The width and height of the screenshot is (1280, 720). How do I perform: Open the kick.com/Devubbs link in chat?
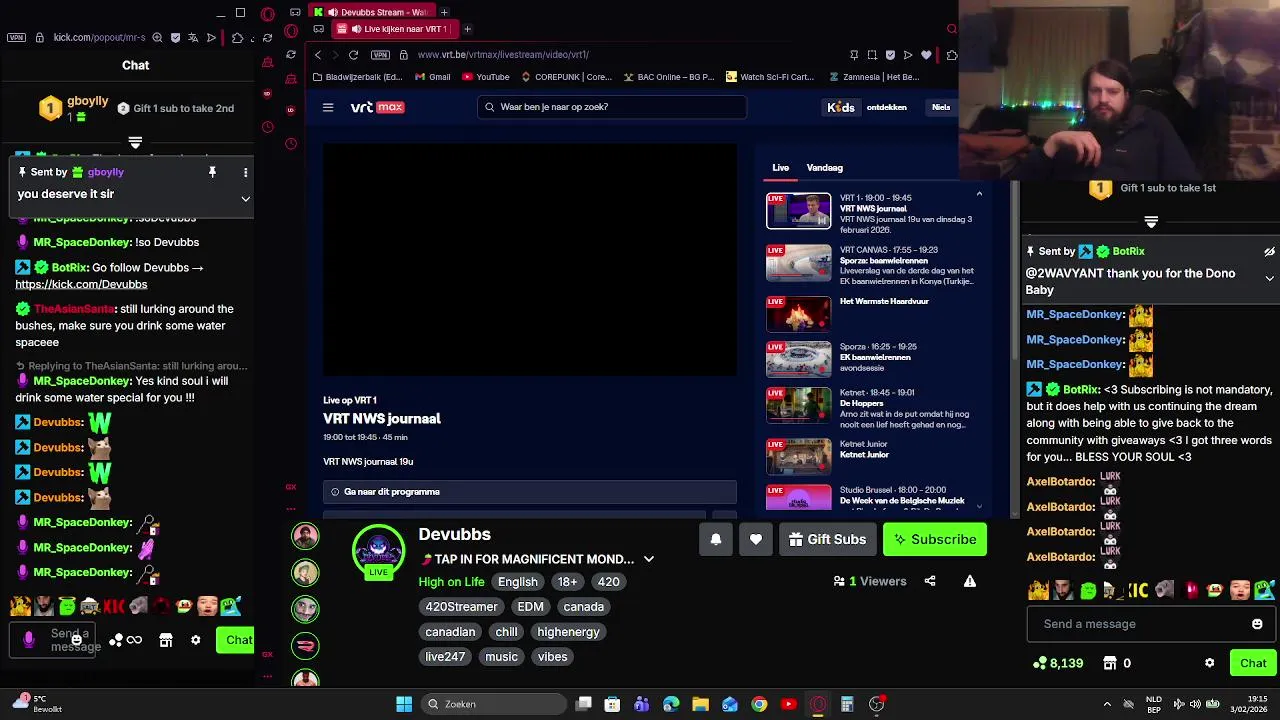point(81,284)
